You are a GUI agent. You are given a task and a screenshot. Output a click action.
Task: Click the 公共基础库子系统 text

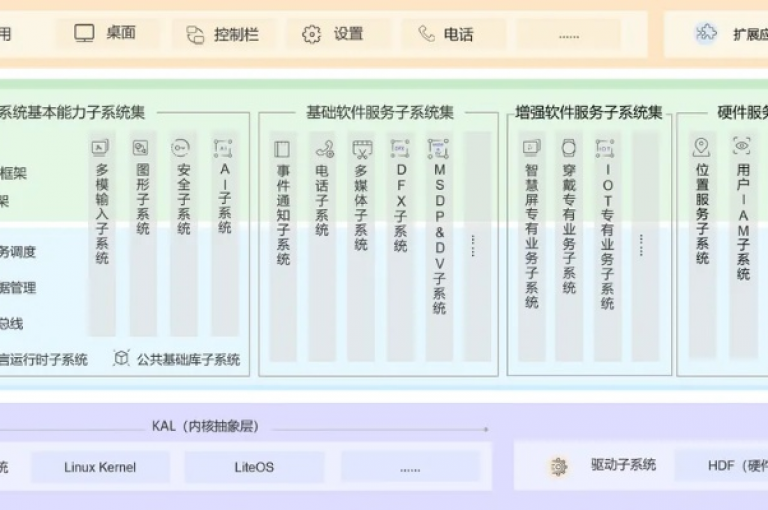tap(189, 360)
